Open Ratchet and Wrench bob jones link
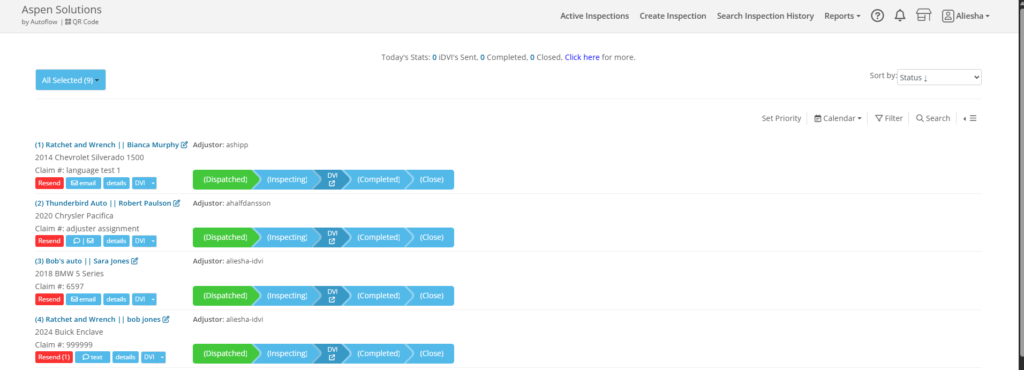The image size is (1024, 370). [x=98, y=319]
